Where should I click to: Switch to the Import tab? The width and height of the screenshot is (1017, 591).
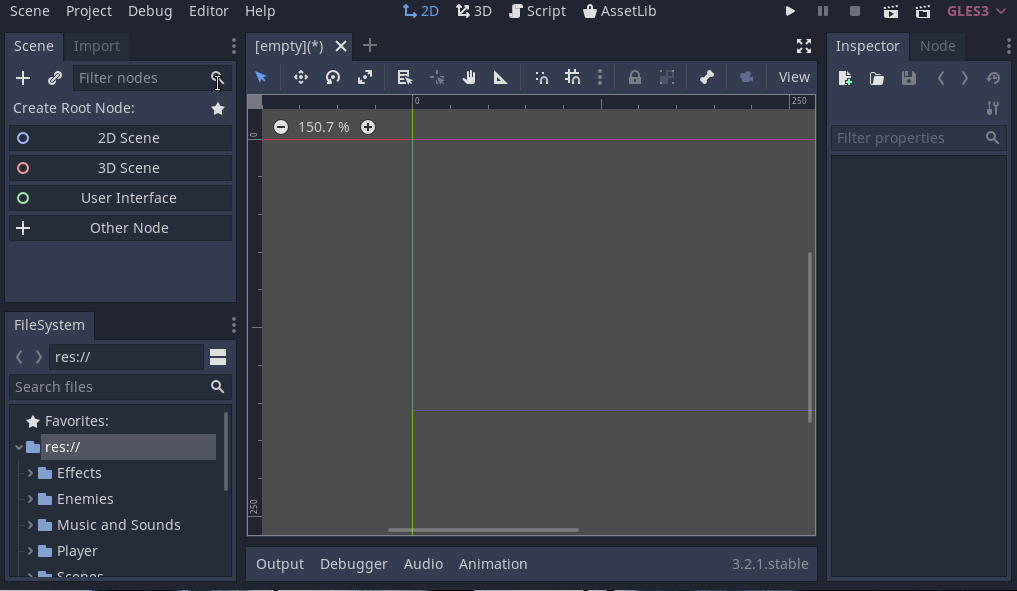[x=96, y=46]
